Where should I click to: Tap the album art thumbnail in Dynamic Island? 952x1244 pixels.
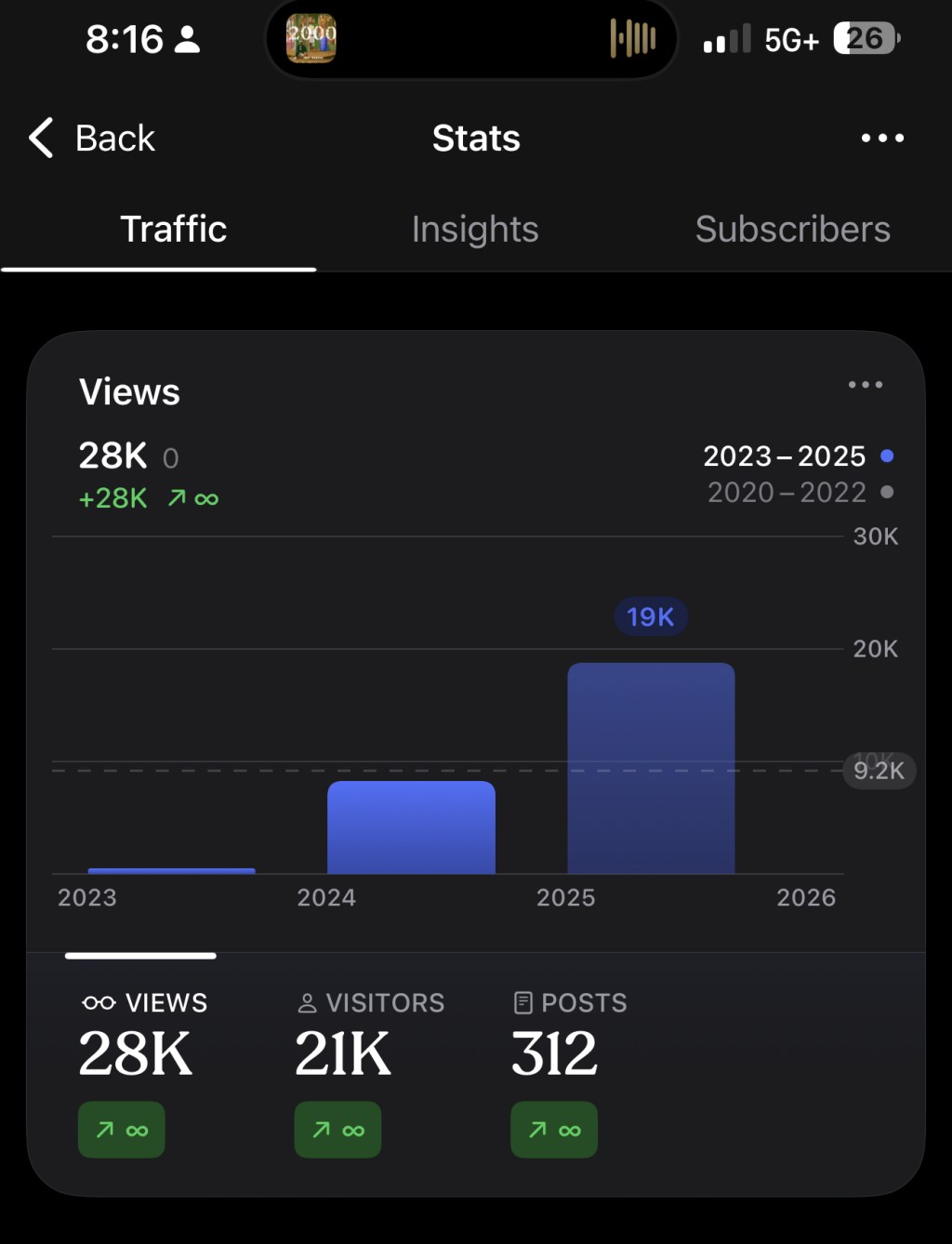point(311,39)
